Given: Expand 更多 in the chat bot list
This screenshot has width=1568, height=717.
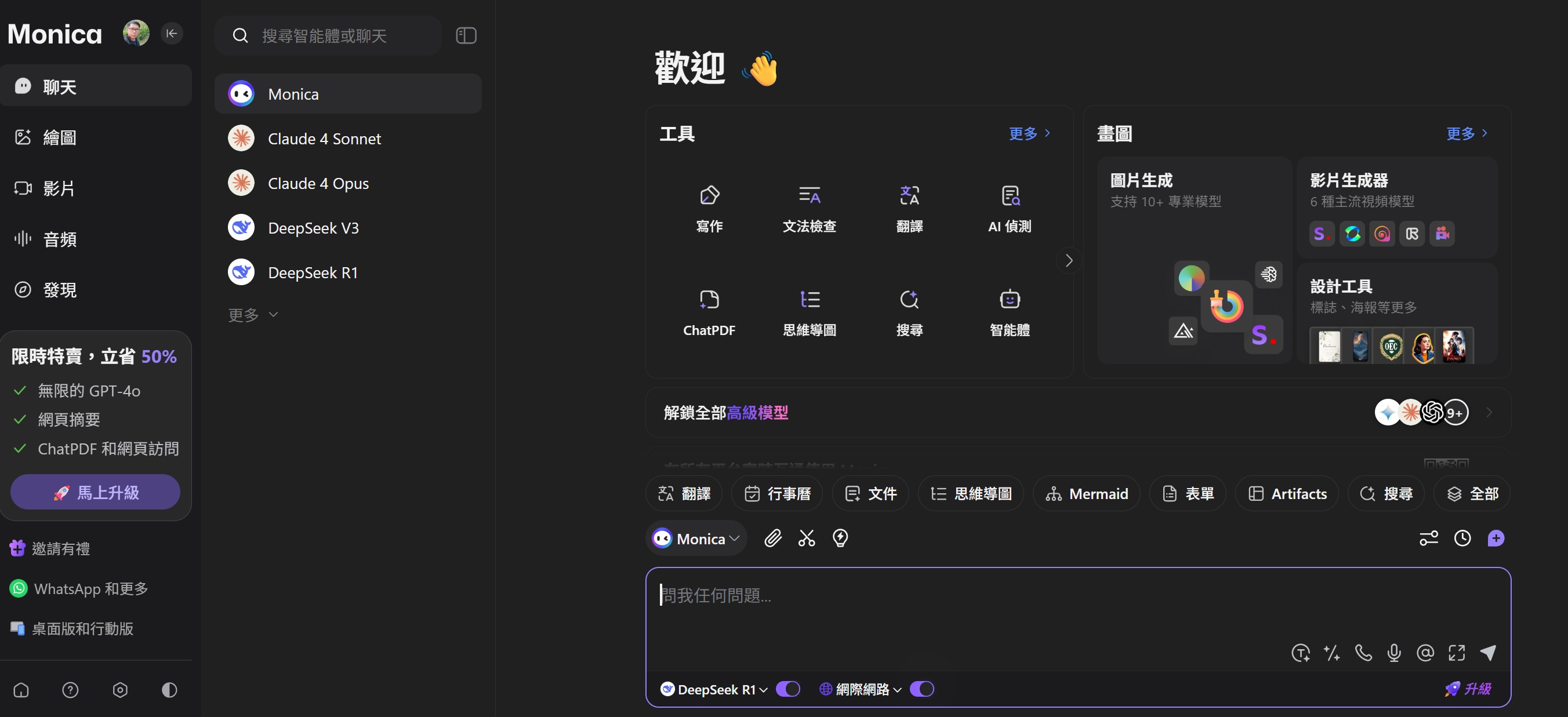Looking at the screenshot, I should click(x=253, y=314).
